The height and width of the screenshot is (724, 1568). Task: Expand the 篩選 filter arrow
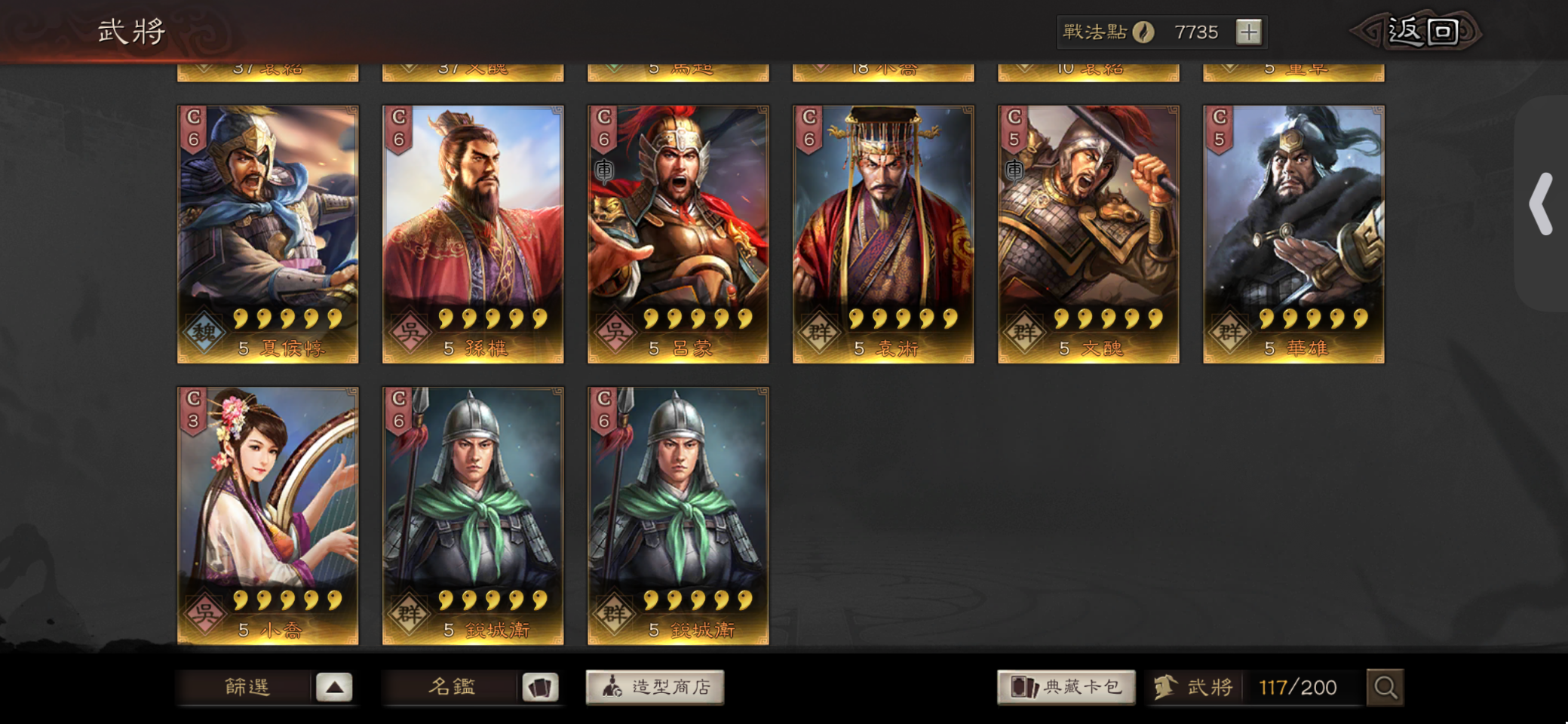(334, 687)
